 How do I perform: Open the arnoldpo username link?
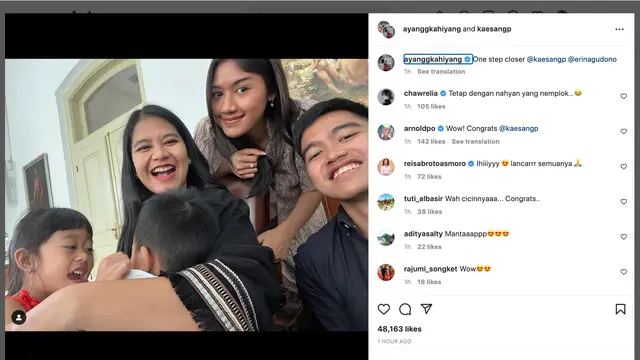click(419, 129)
